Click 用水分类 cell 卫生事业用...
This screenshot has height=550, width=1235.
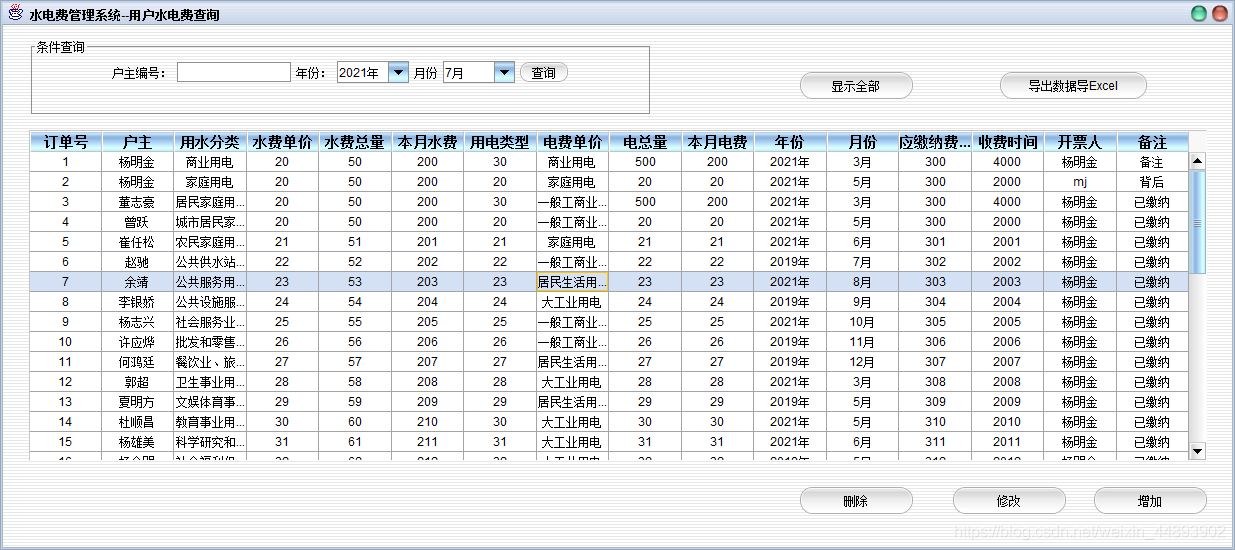[x=210, y=382]
